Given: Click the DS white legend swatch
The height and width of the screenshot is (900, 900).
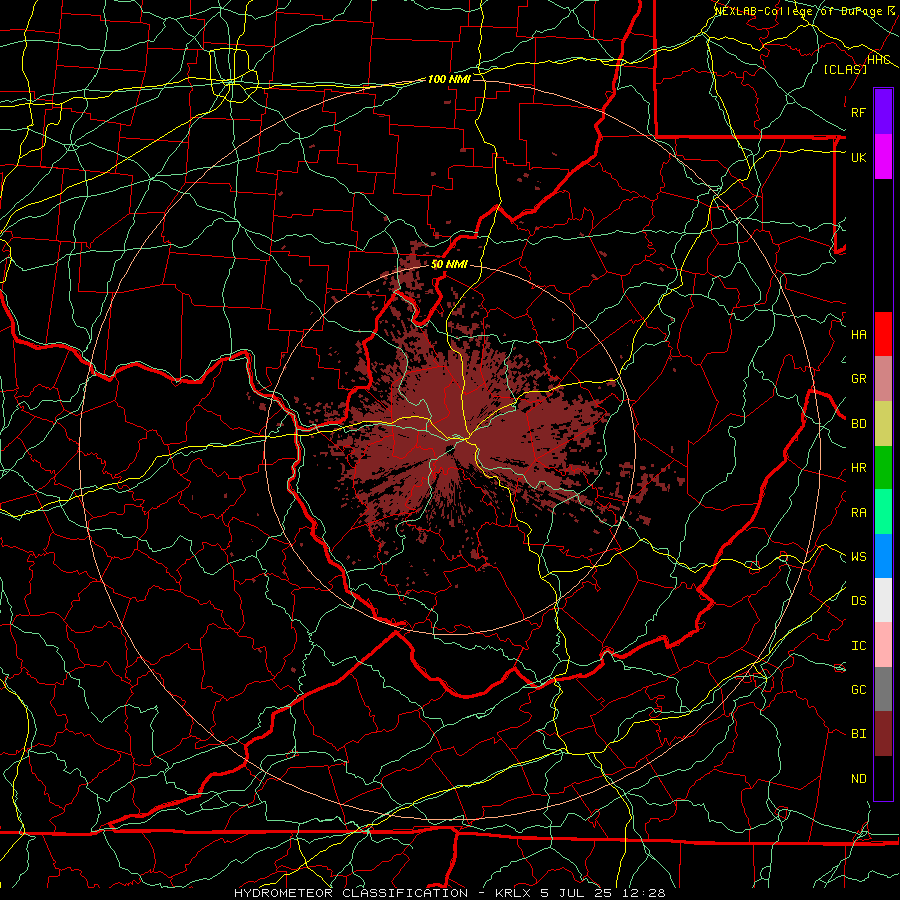Looking at the screenshot, I should pyautogui.click(x=883, y=600).
